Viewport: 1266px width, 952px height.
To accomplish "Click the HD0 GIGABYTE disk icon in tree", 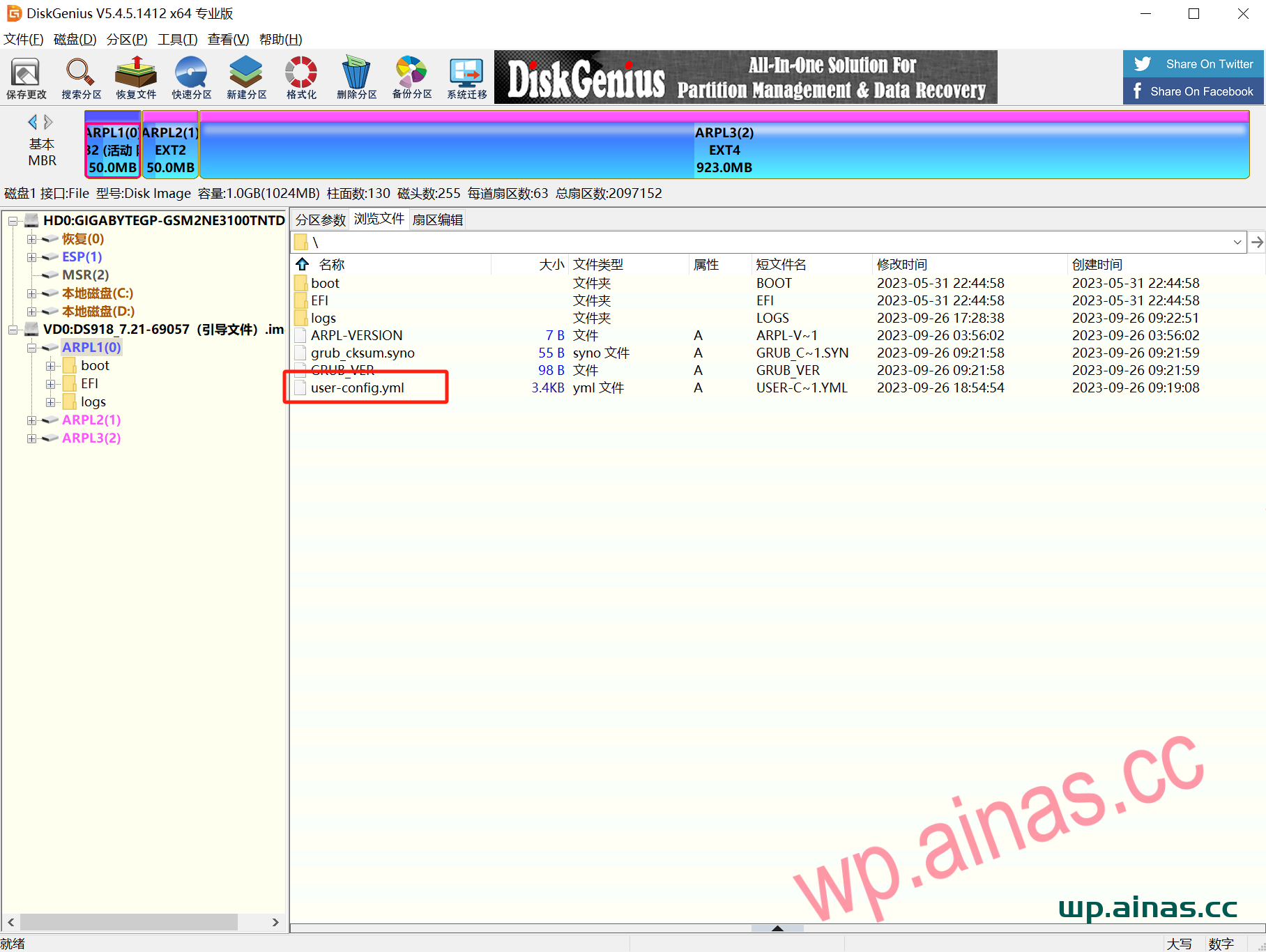I will tap(31, 221).
